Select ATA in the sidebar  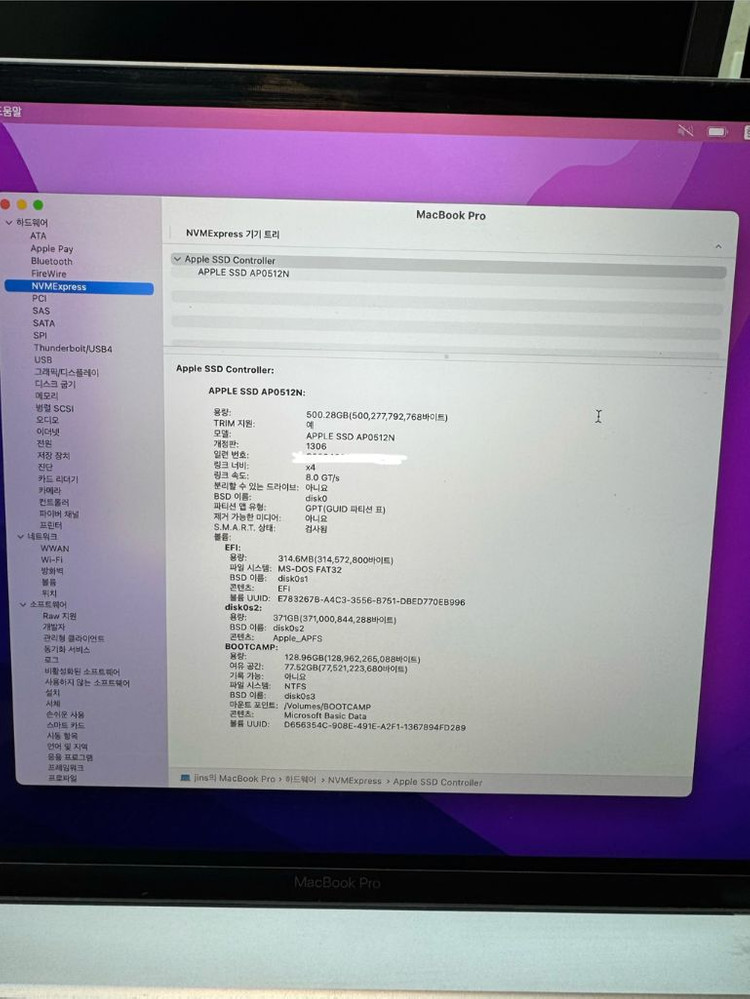coord(38,235)
